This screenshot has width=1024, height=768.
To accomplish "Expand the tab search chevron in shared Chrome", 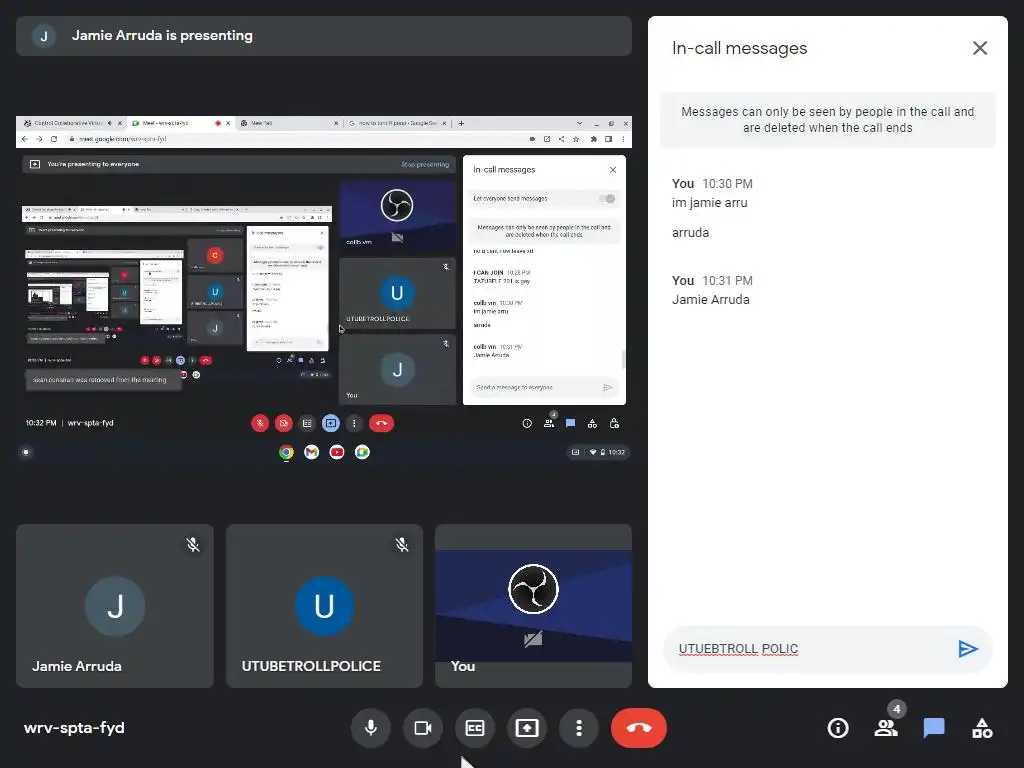I will 579,123.
